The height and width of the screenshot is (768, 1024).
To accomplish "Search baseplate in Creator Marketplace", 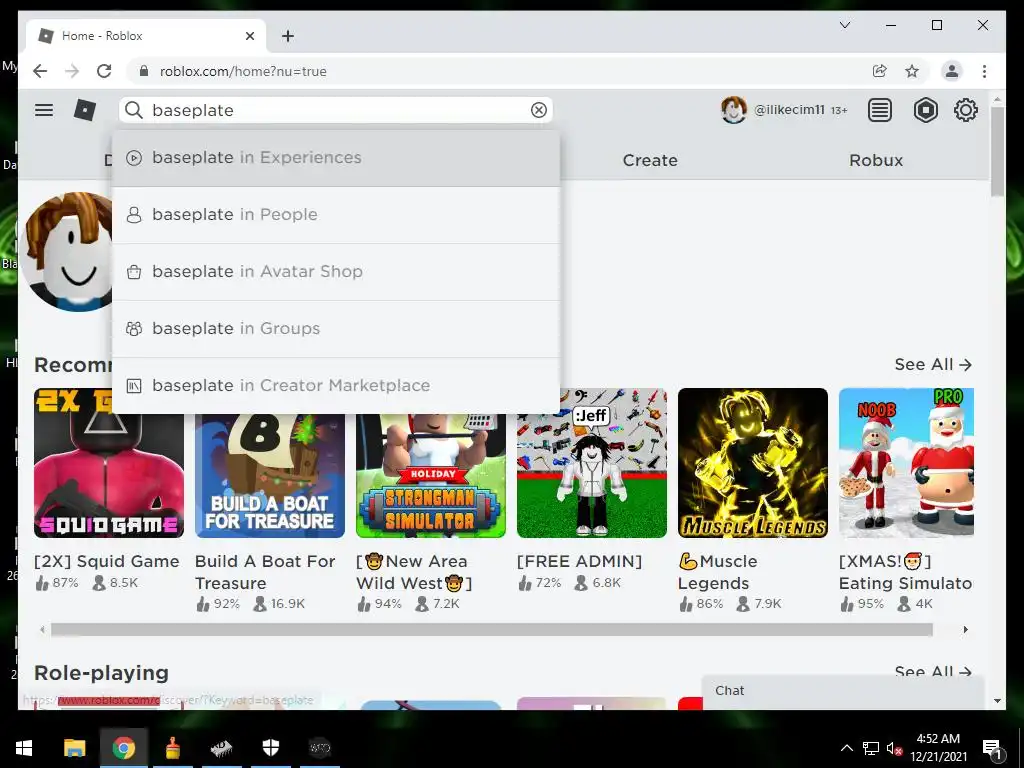I will pyautogui.click(x=336, y=385).
